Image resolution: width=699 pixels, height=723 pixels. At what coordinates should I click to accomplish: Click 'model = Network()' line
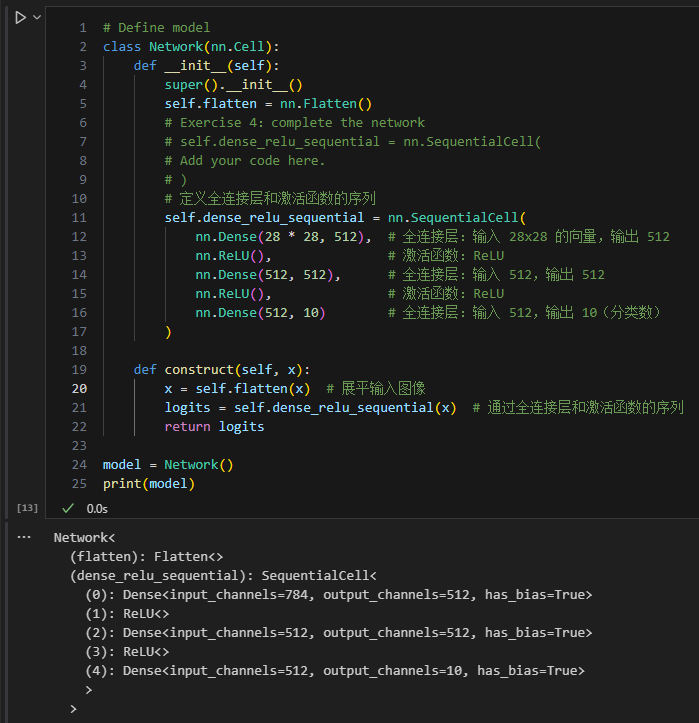click(168, 464)
